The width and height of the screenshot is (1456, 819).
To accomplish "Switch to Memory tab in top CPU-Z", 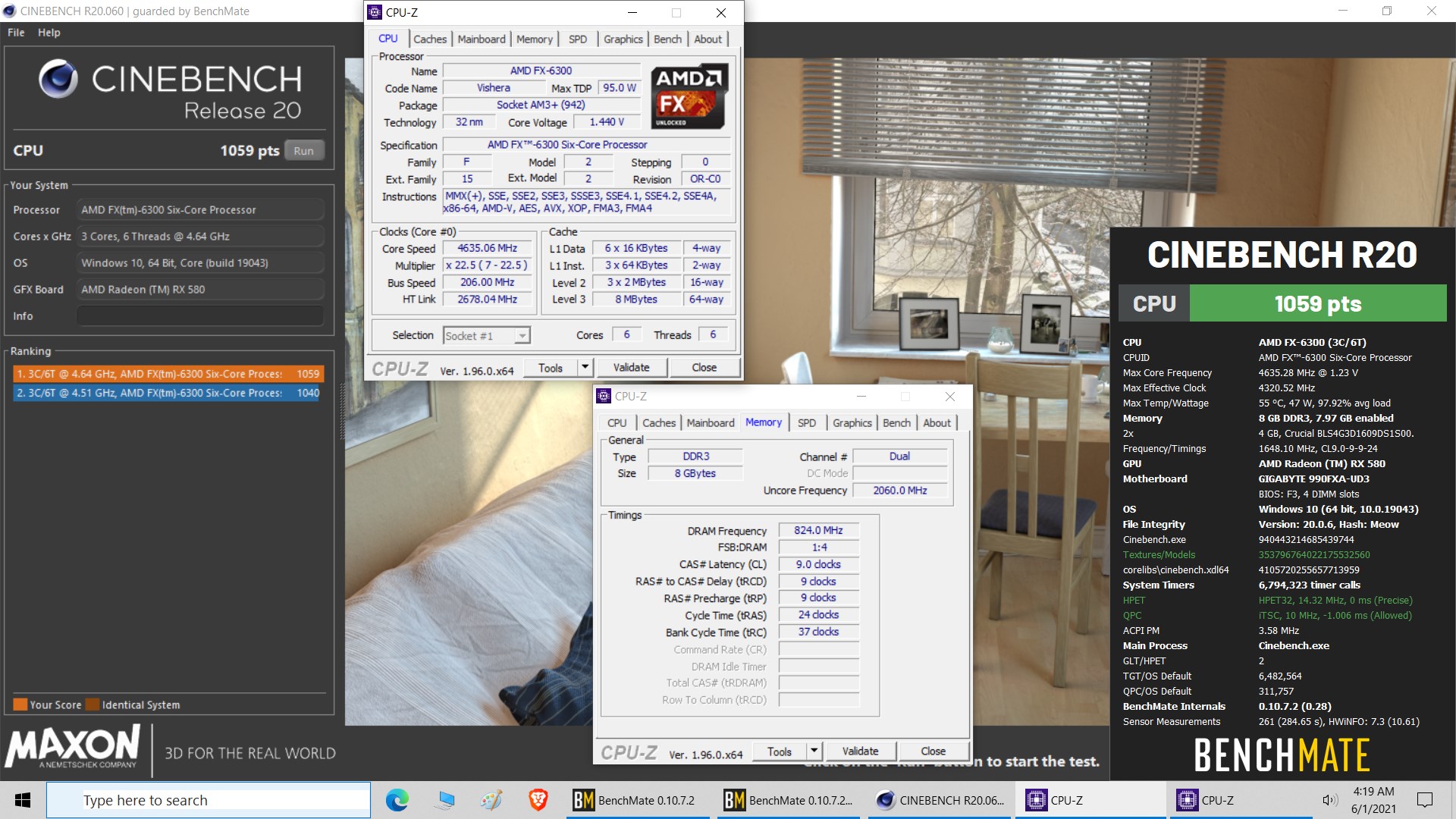I will tap(535, 39).
